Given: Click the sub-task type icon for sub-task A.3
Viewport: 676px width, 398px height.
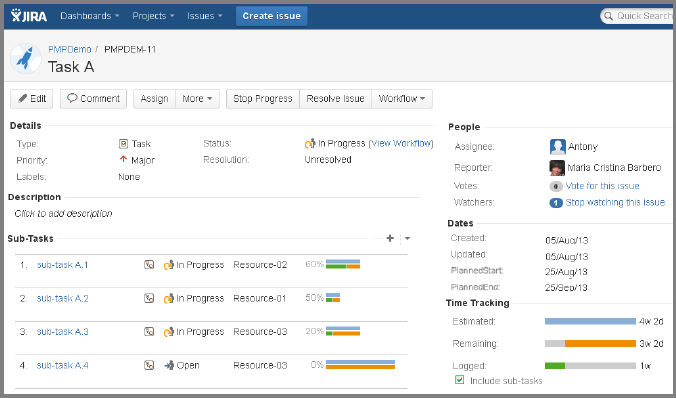Looking at the screenshot, I should 149,332.
